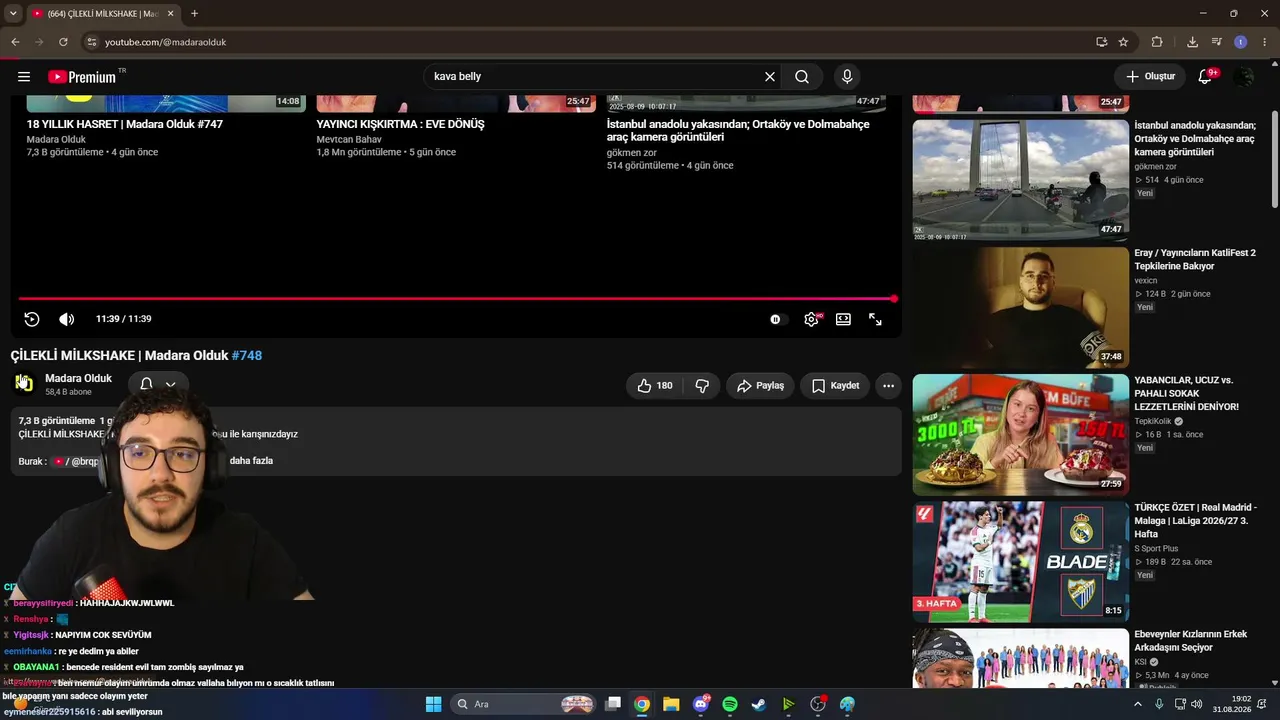Viewport: 1280px width, 720px height.
Task: Mute the video player volume
Action: pyautogui.click(x=67, y=319)
